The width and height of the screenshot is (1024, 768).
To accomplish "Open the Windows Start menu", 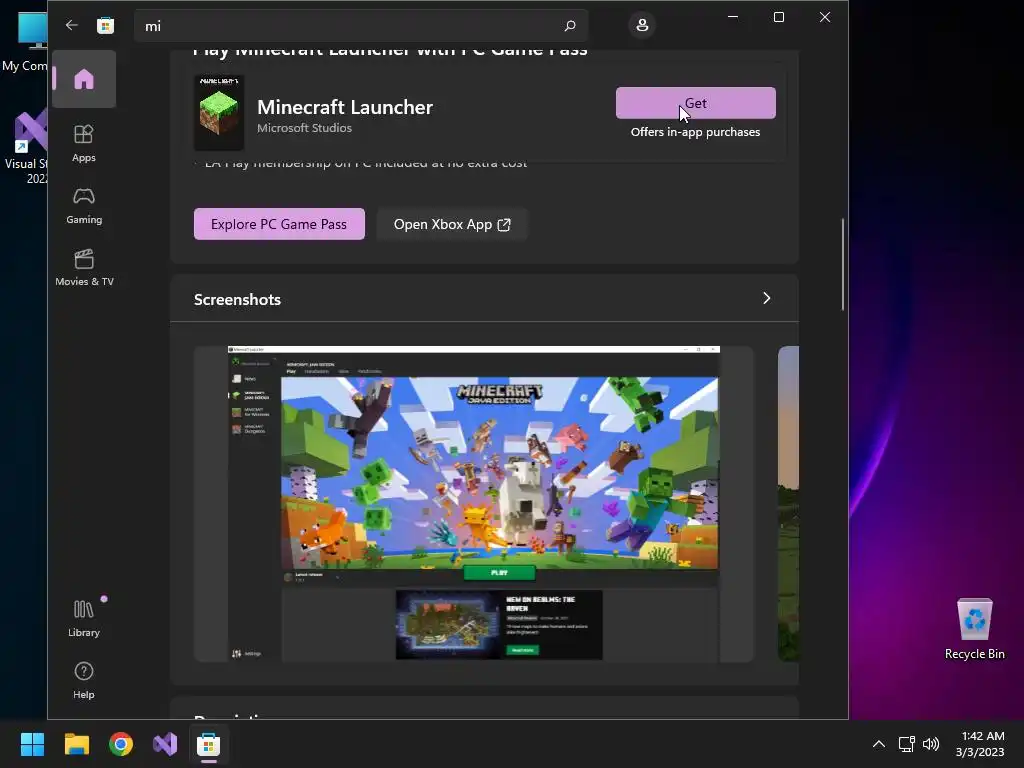I will pyautogui.click(x=32, y=744).
